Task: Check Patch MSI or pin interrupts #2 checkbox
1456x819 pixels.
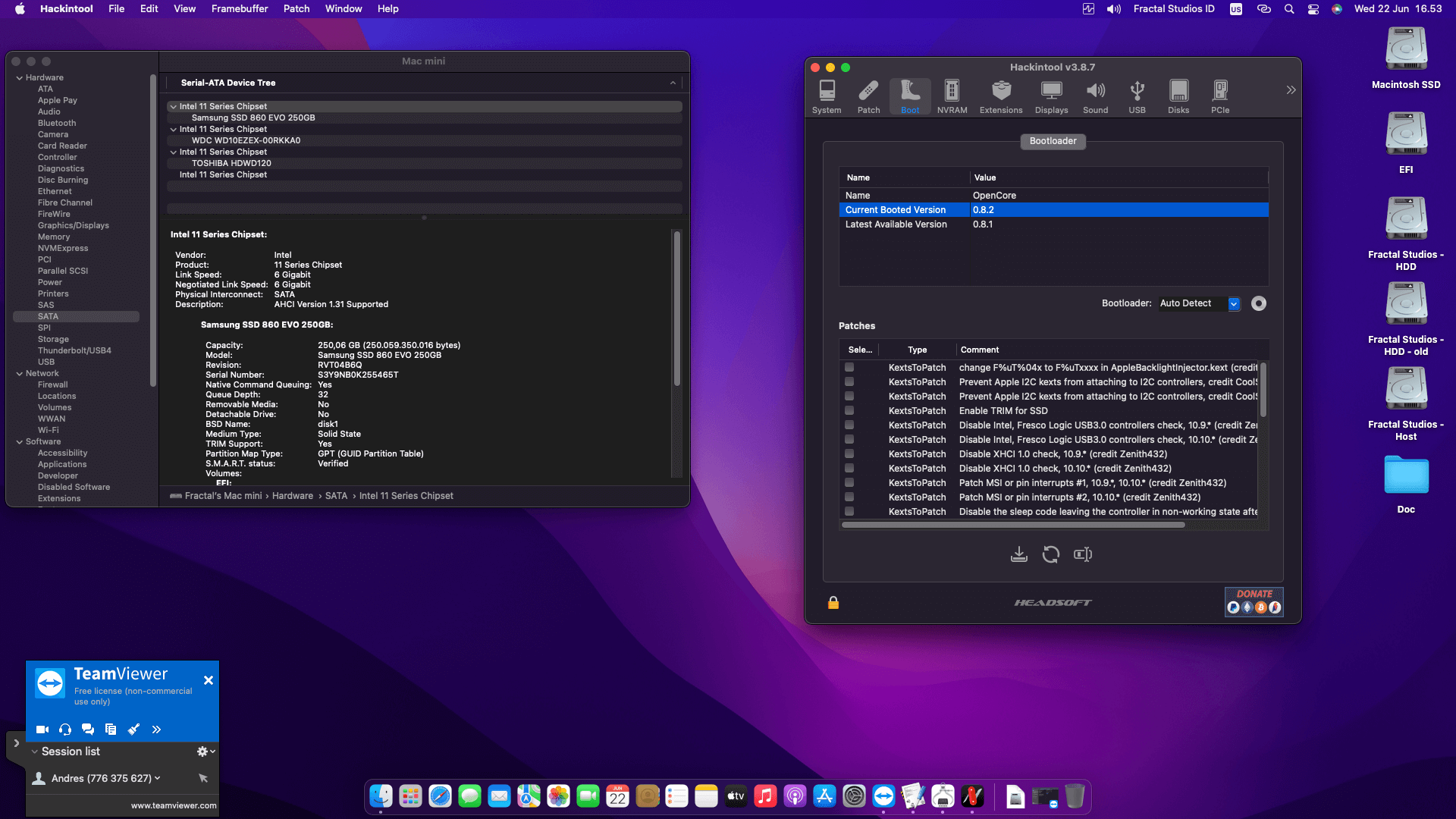Action: [x=849, y=497]
